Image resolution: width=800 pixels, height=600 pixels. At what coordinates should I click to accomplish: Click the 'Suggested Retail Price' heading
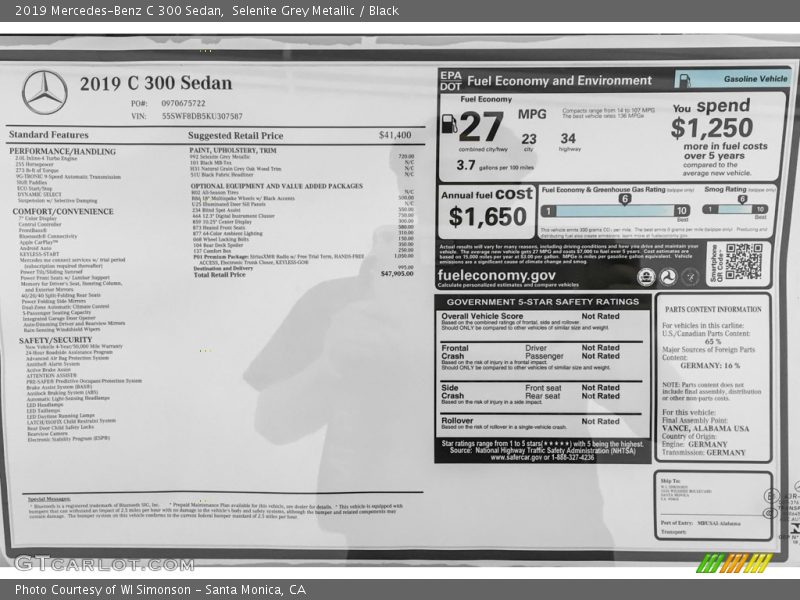pyautogui.click(x=235, y=135)
